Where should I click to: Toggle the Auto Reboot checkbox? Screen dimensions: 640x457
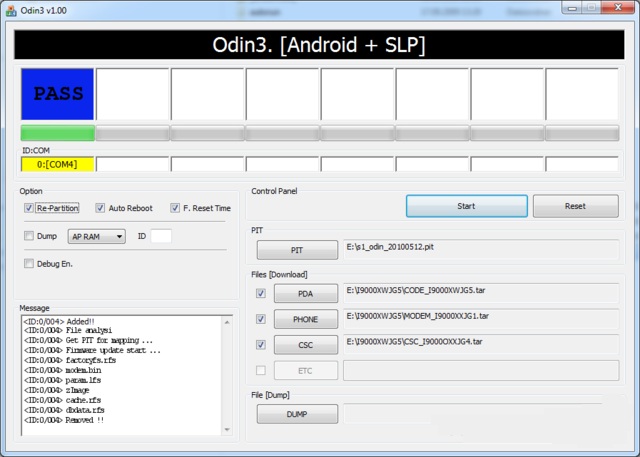[100, 208]
